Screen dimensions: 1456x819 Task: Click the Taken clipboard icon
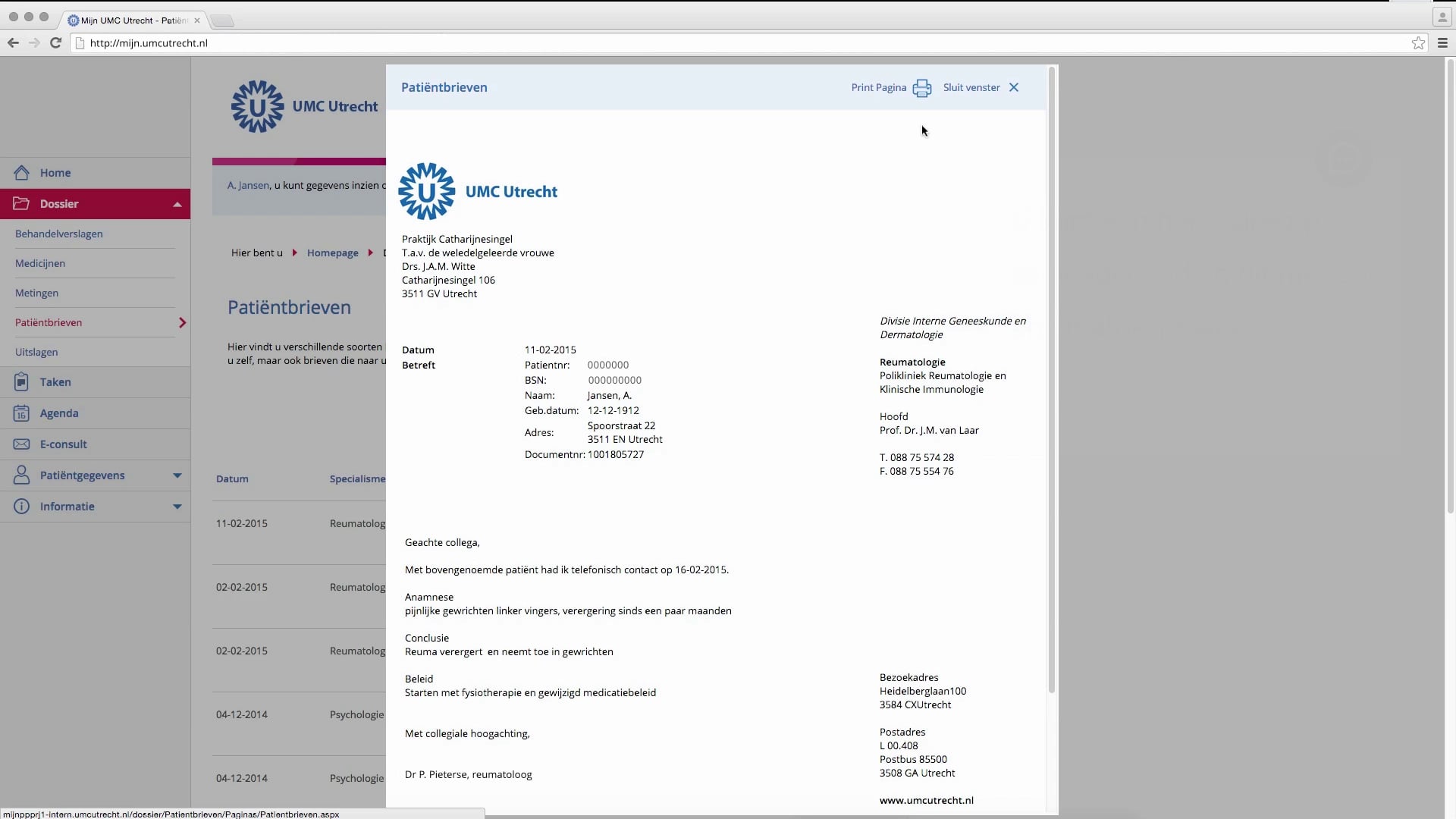(22, 381)
